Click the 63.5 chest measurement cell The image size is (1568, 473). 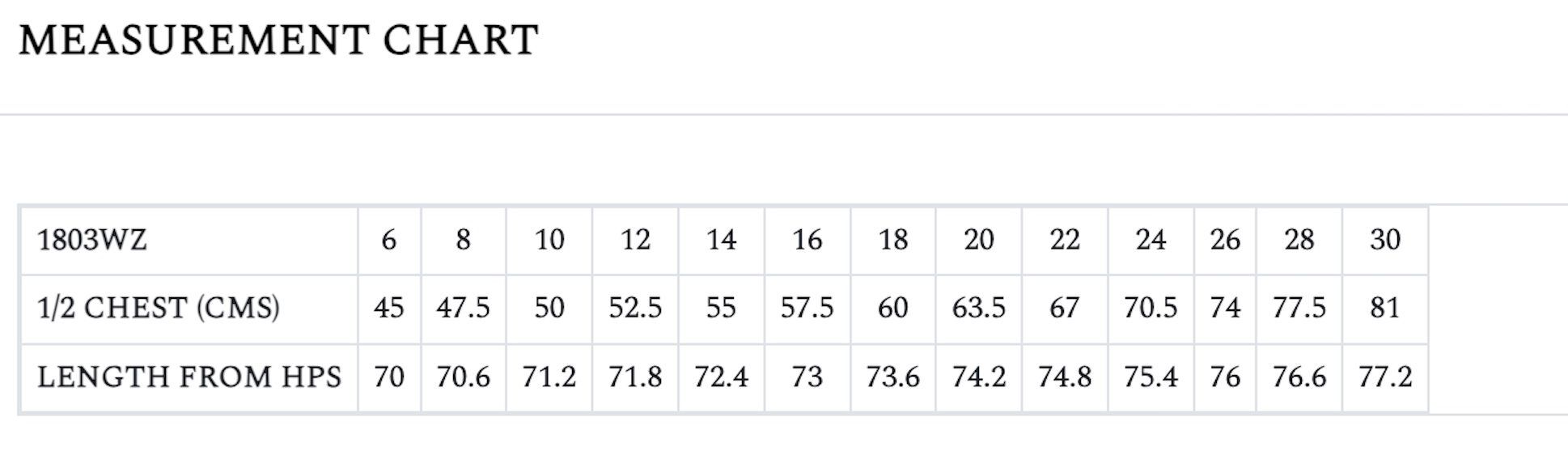pos(979,309)
